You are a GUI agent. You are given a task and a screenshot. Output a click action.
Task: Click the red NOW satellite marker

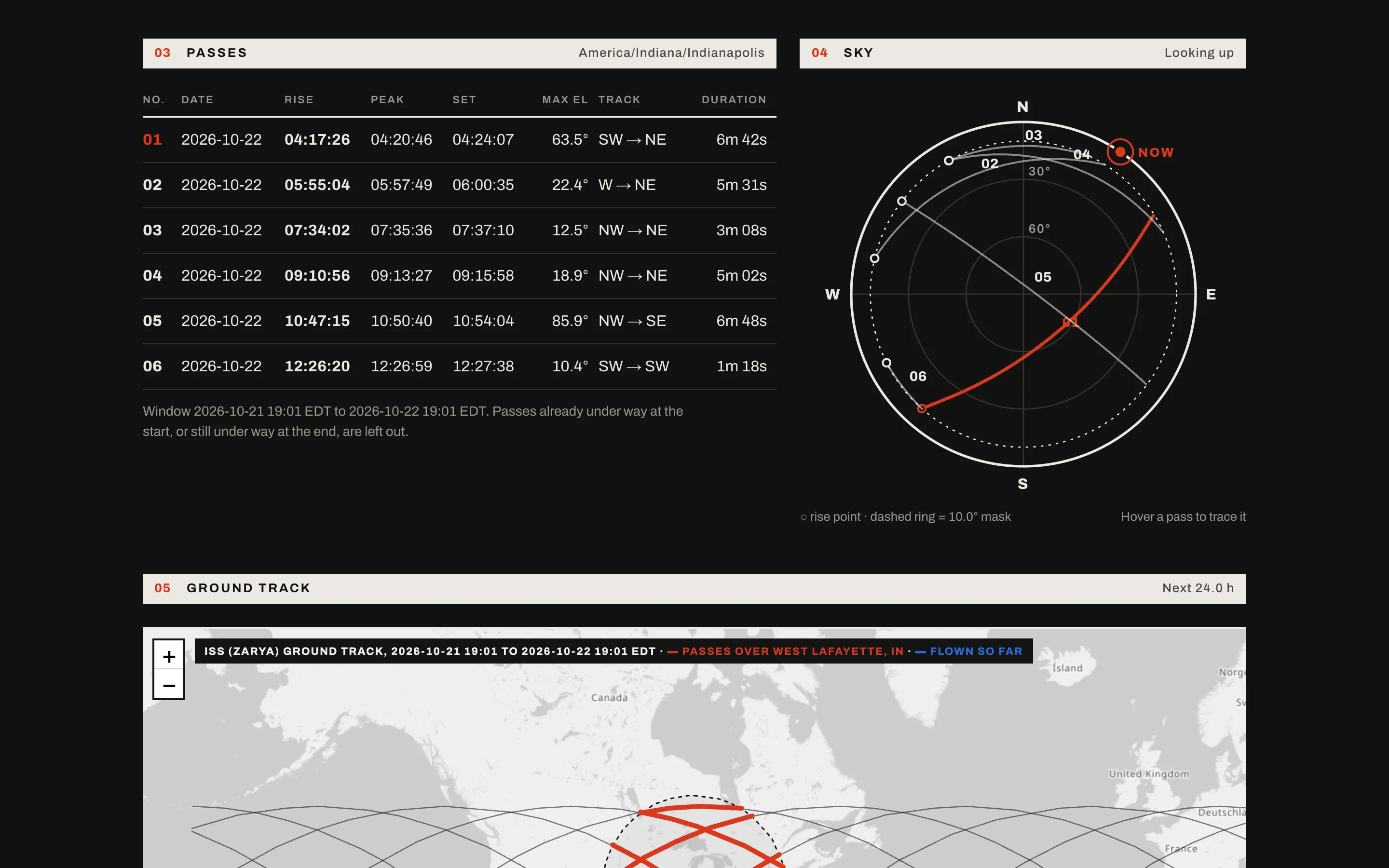[x=1120, y=152]
